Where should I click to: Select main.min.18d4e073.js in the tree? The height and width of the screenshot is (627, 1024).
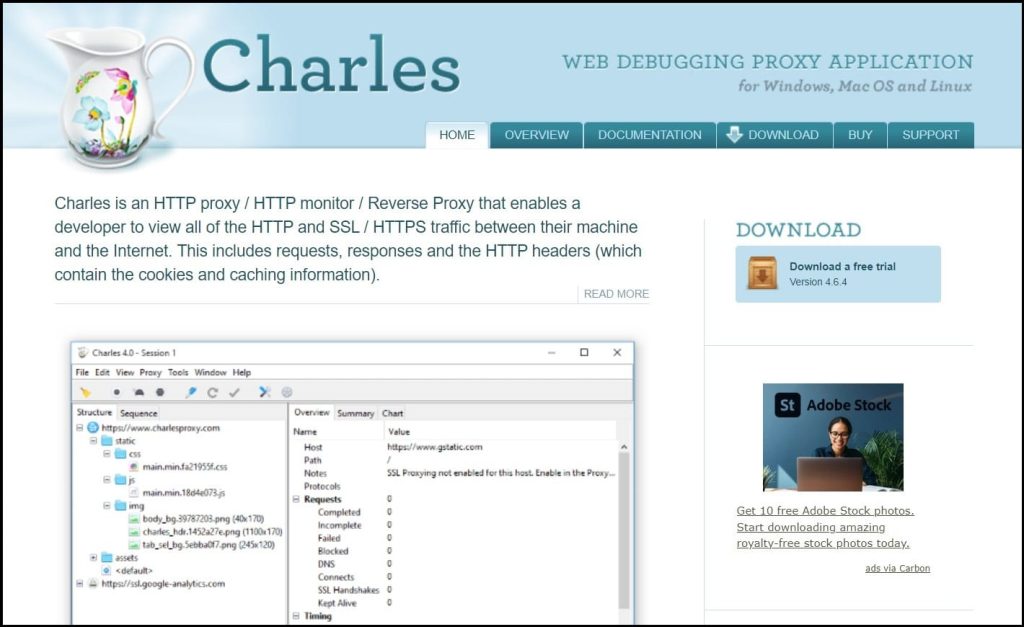pyautogui.click(x=184, y=493)
